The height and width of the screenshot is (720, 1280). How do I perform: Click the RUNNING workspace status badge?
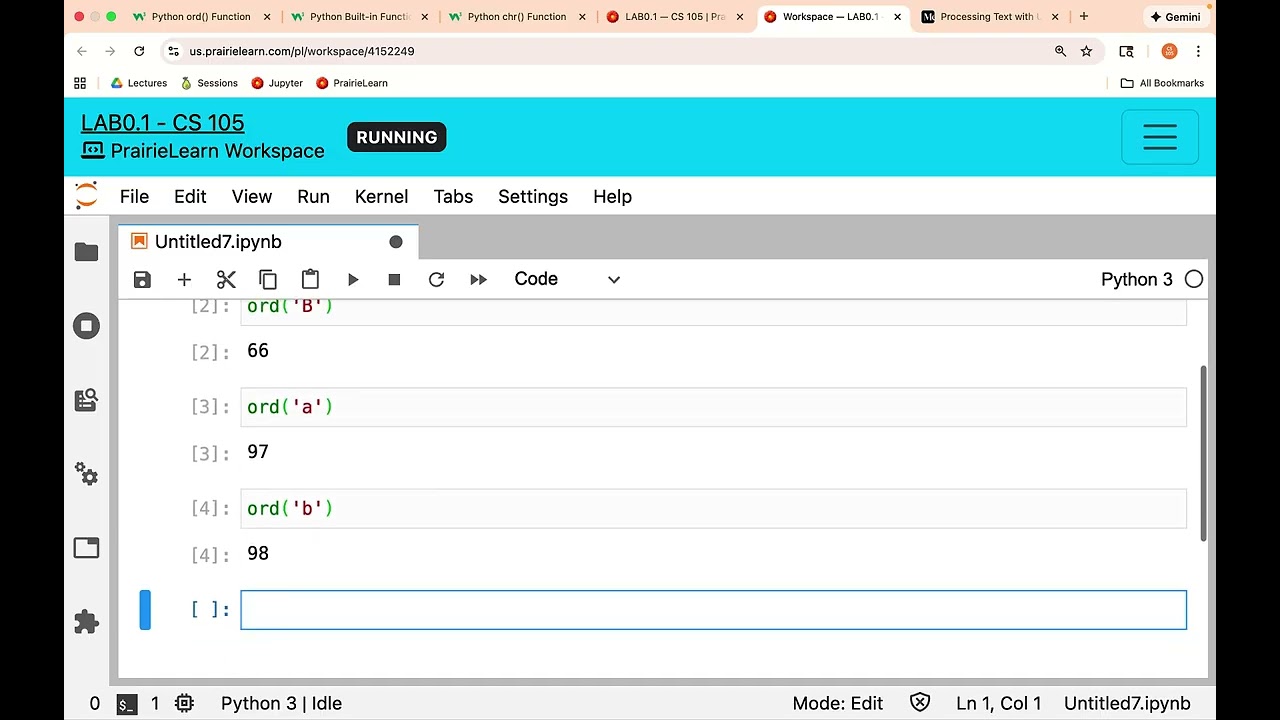[x=397, y=137]
